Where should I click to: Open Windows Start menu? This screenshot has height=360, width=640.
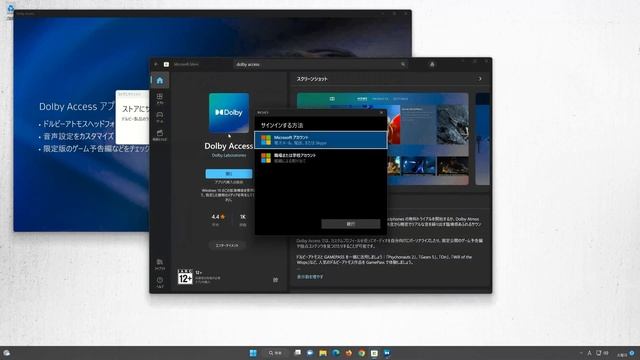click(253, 353)
